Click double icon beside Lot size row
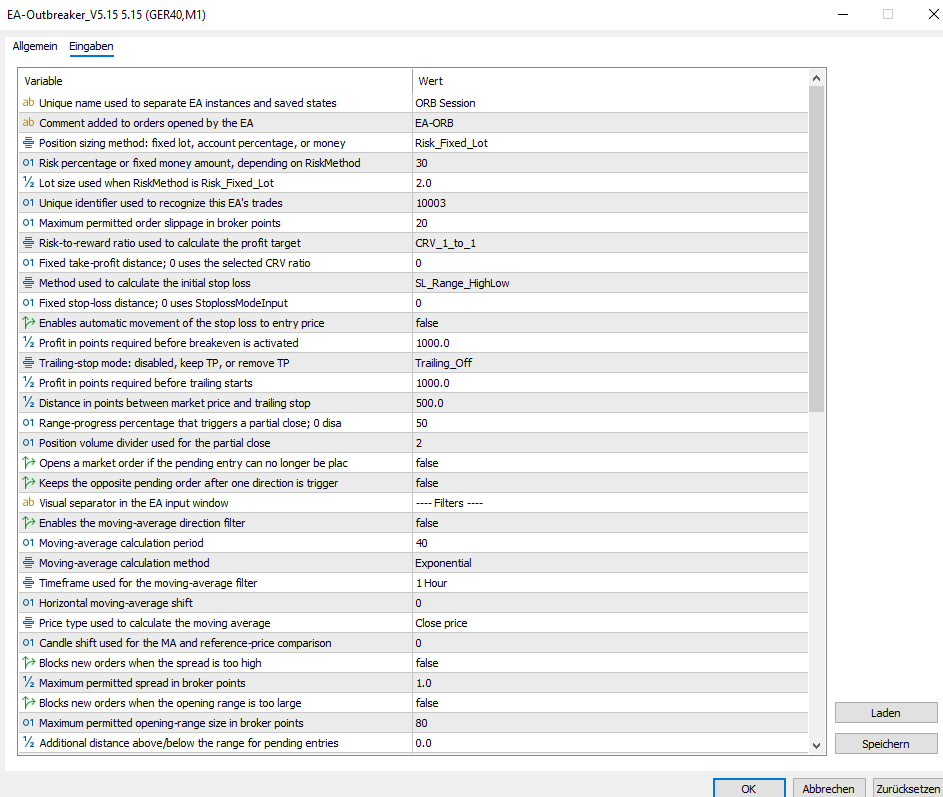Image resolution: width=943 pixels, height=797 pixels. (x=28, y=182)
